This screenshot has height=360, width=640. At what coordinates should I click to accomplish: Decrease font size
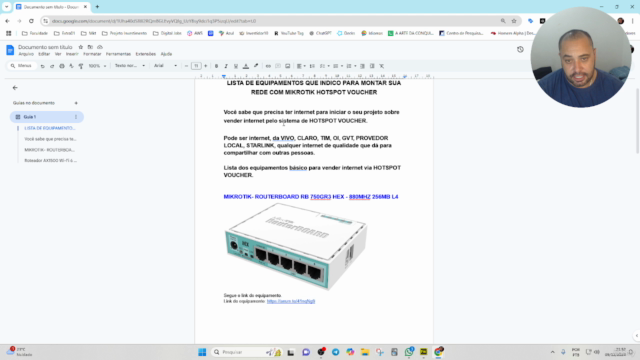187,66
